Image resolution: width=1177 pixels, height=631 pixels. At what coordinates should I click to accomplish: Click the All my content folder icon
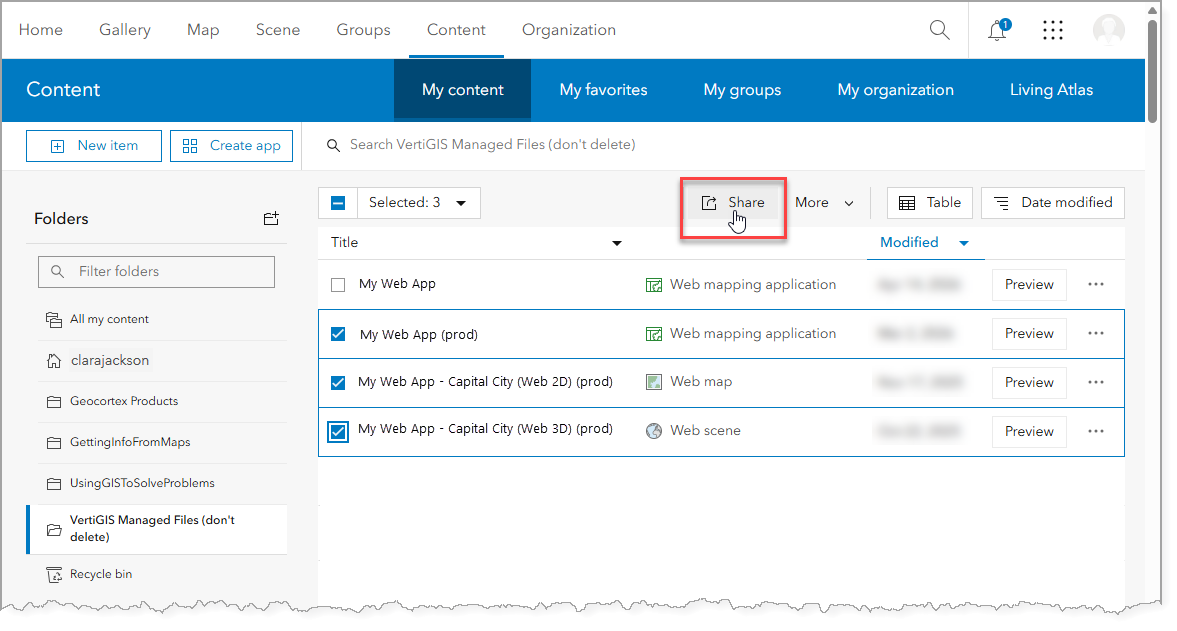pos(54,320)
